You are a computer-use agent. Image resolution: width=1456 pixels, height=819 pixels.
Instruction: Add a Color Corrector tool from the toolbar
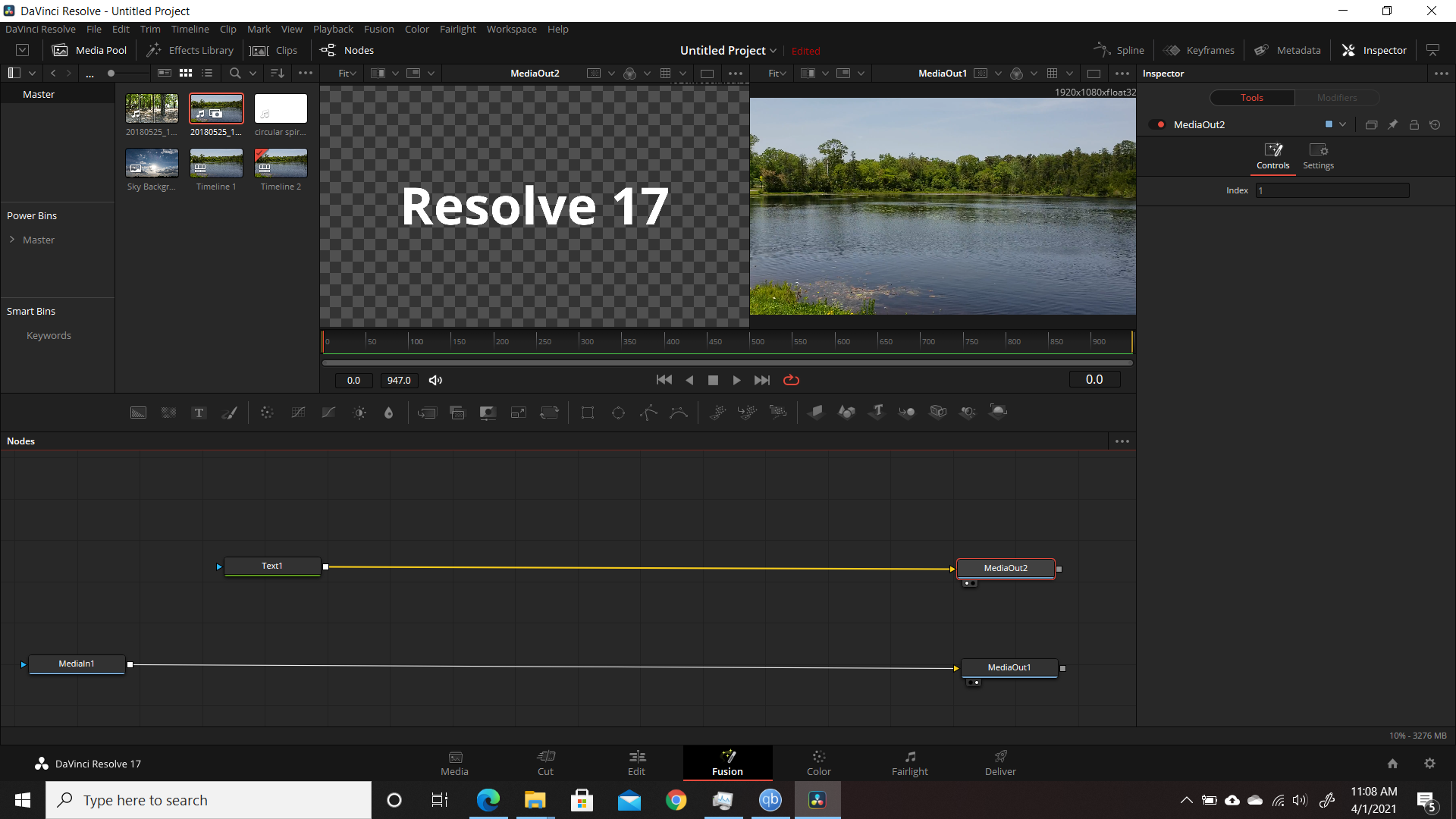pyautogui.click(x=267, y=413)
